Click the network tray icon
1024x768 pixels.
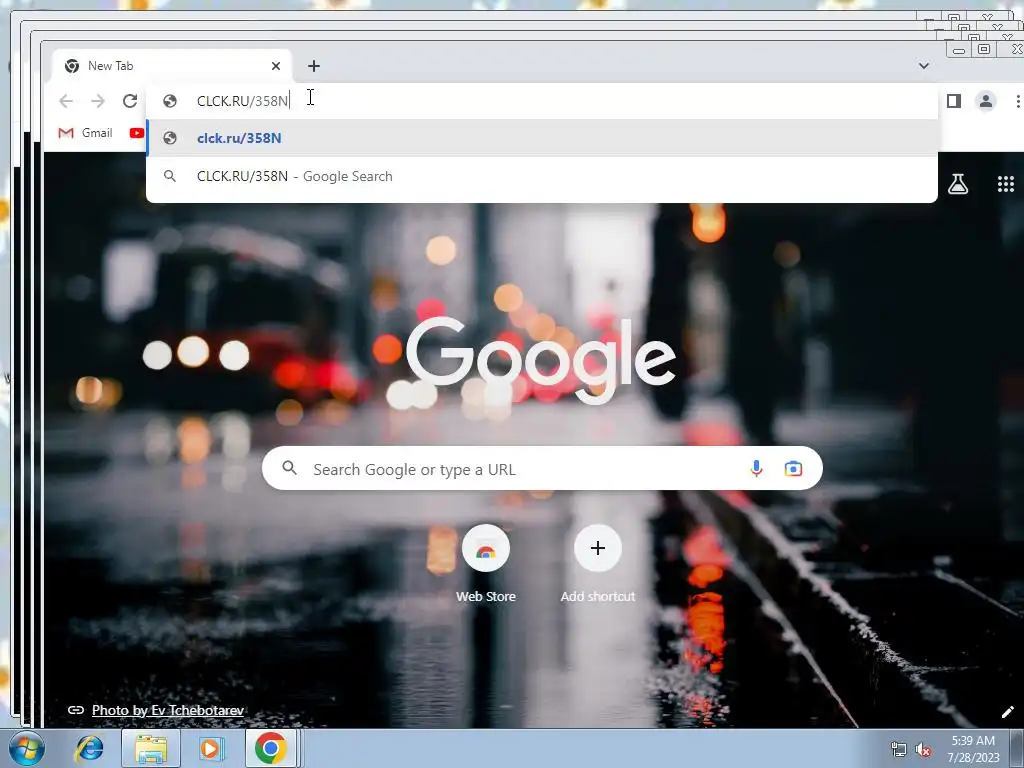pyautogui.click(x=899, y=750)
